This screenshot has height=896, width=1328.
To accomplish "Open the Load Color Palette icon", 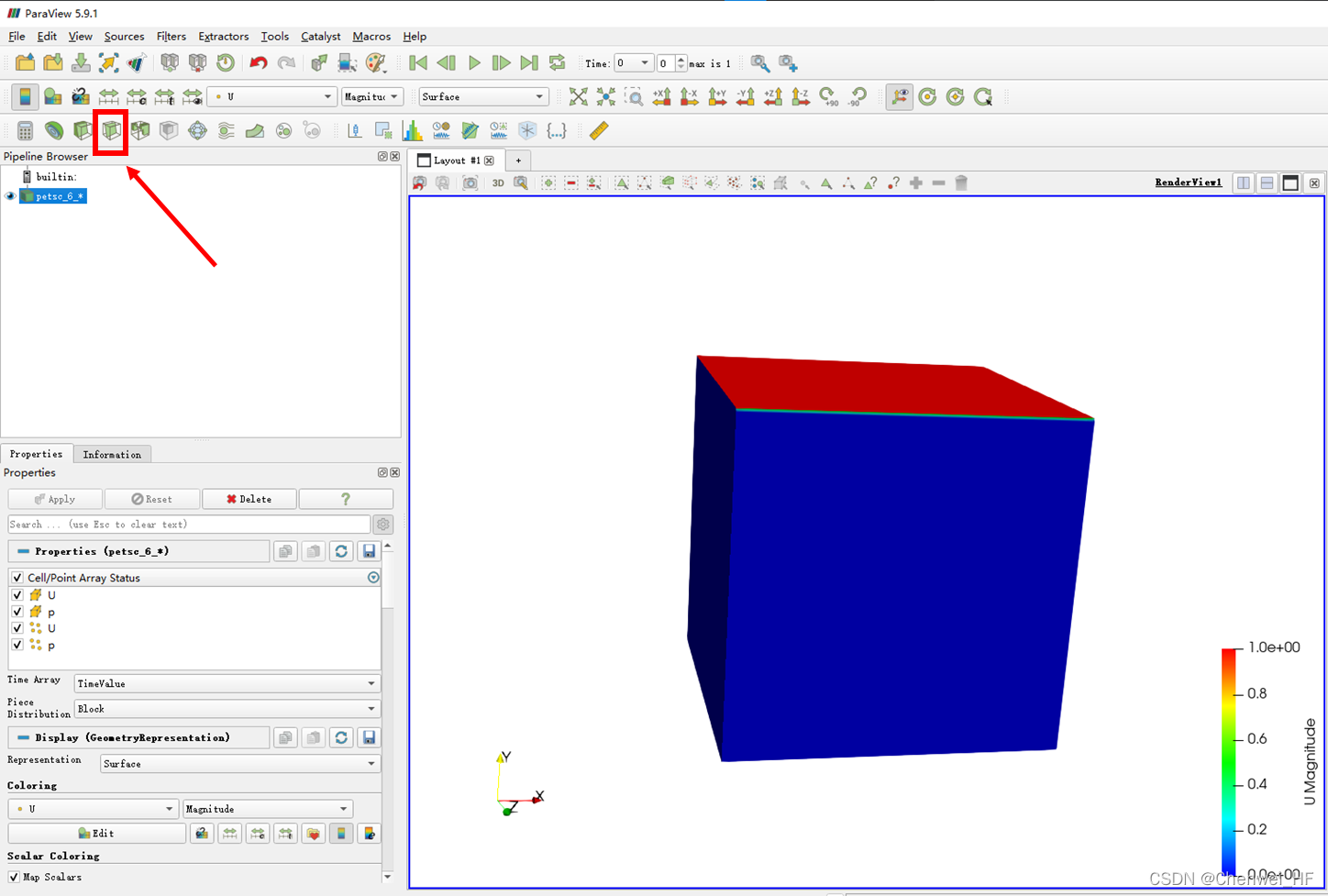I will point(375,62).
